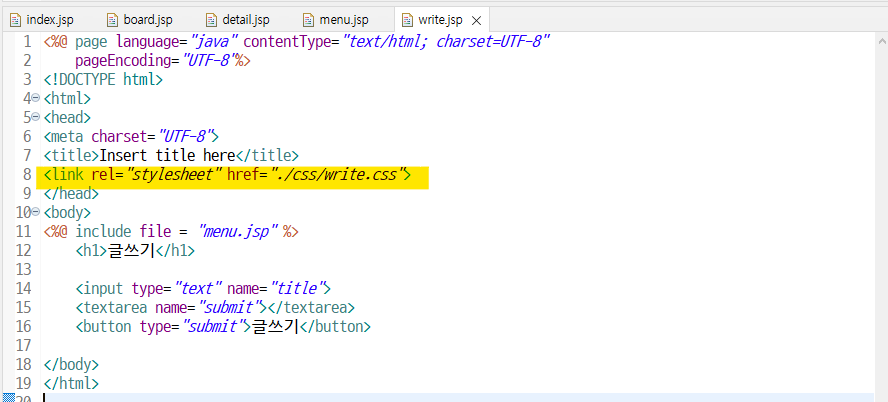Click "./css/write.css" href value
This screenshot has width=888, height=402.
(336, 174)
